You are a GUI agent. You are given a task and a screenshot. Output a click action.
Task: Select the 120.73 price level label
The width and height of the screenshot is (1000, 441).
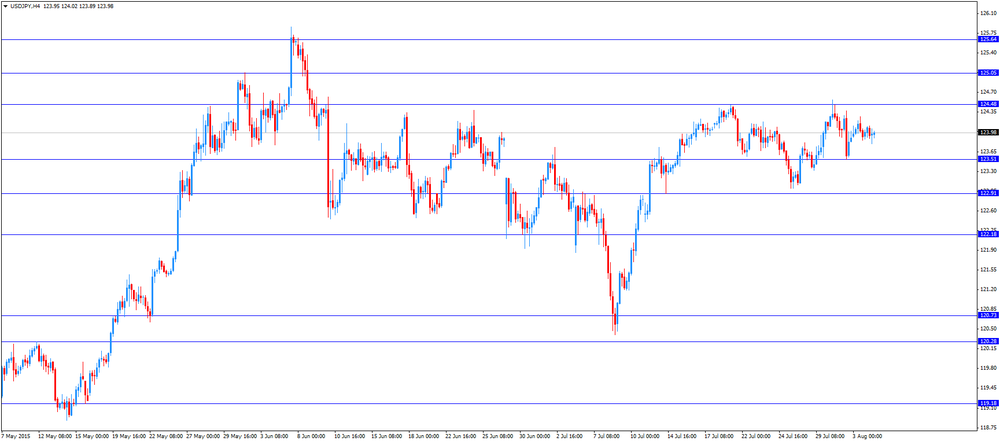tap(988, 315)
